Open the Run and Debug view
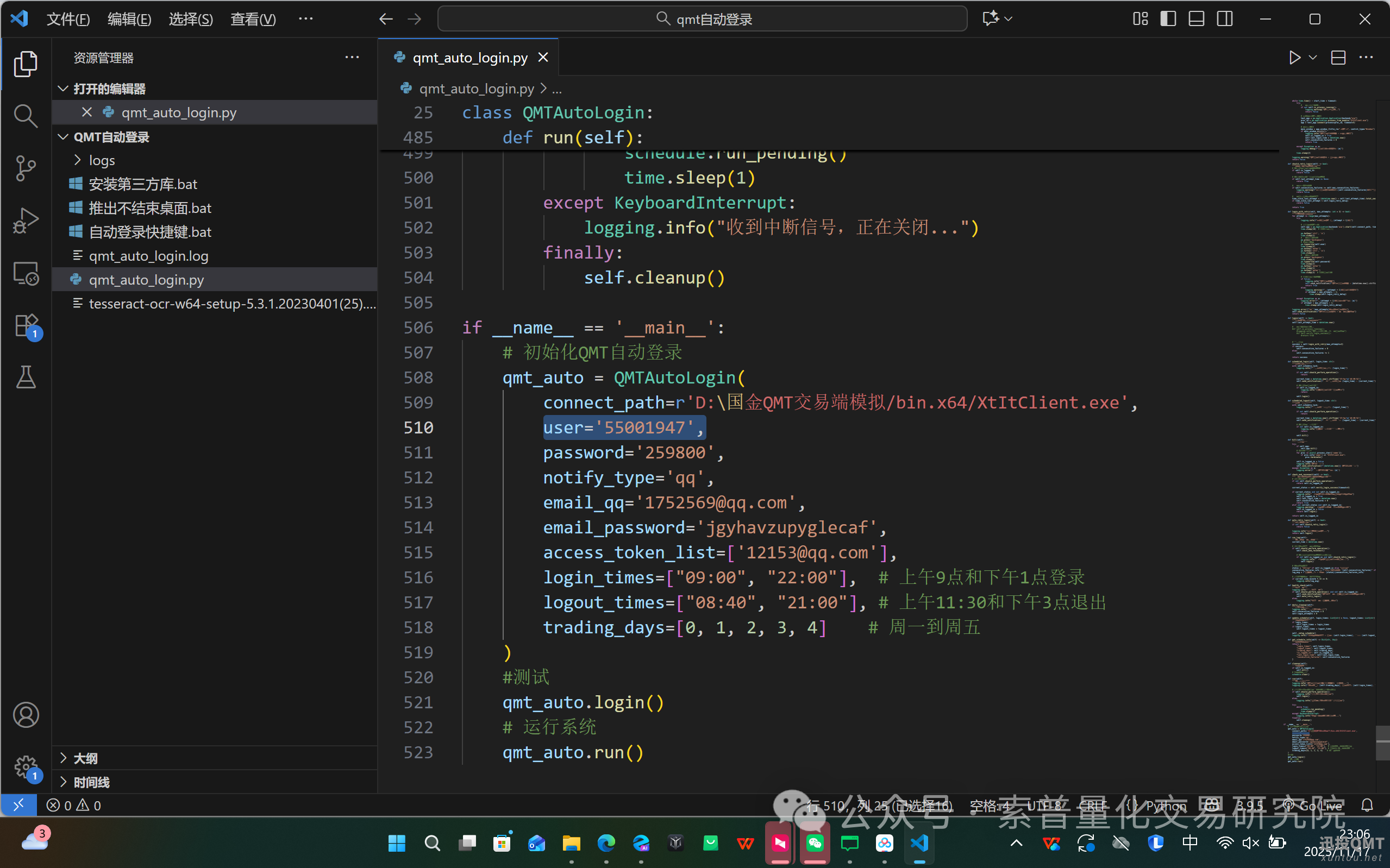This screenshot has height=868, width=1390. 25,221
